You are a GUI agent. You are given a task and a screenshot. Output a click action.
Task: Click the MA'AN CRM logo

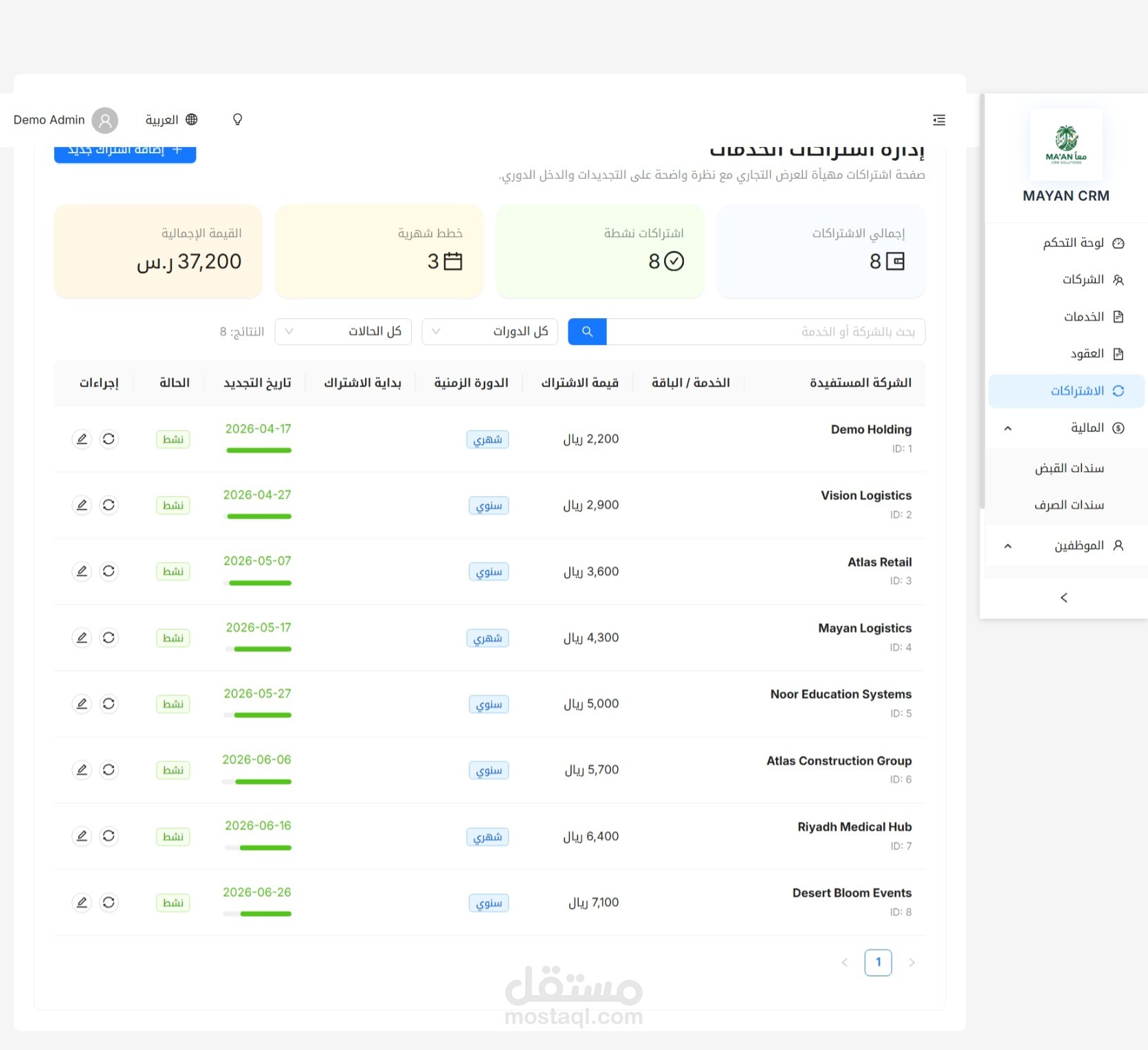(1066, 144)
